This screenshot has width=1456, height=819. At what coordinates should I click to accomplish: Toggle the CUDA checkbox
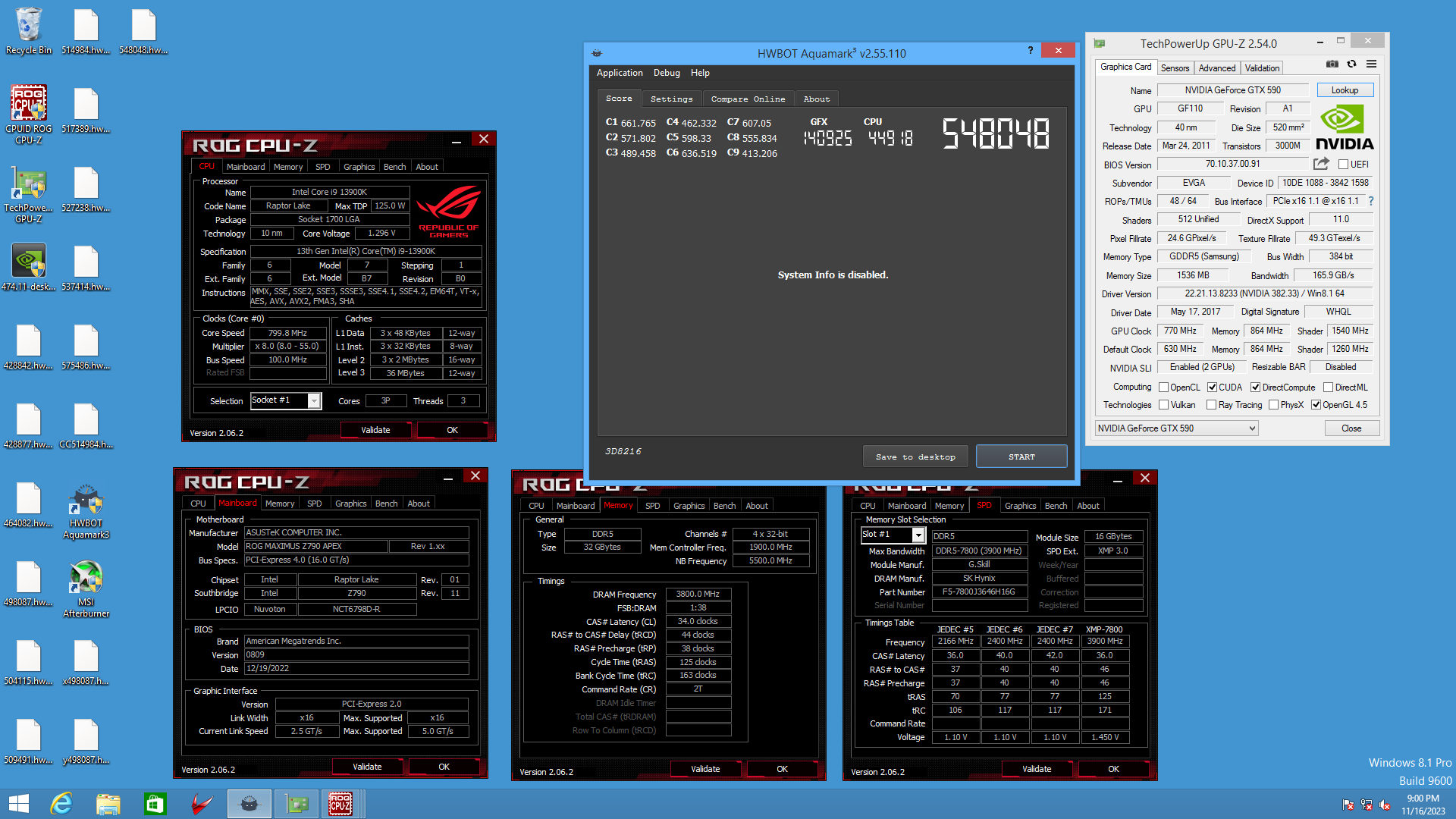[1212, 388]
